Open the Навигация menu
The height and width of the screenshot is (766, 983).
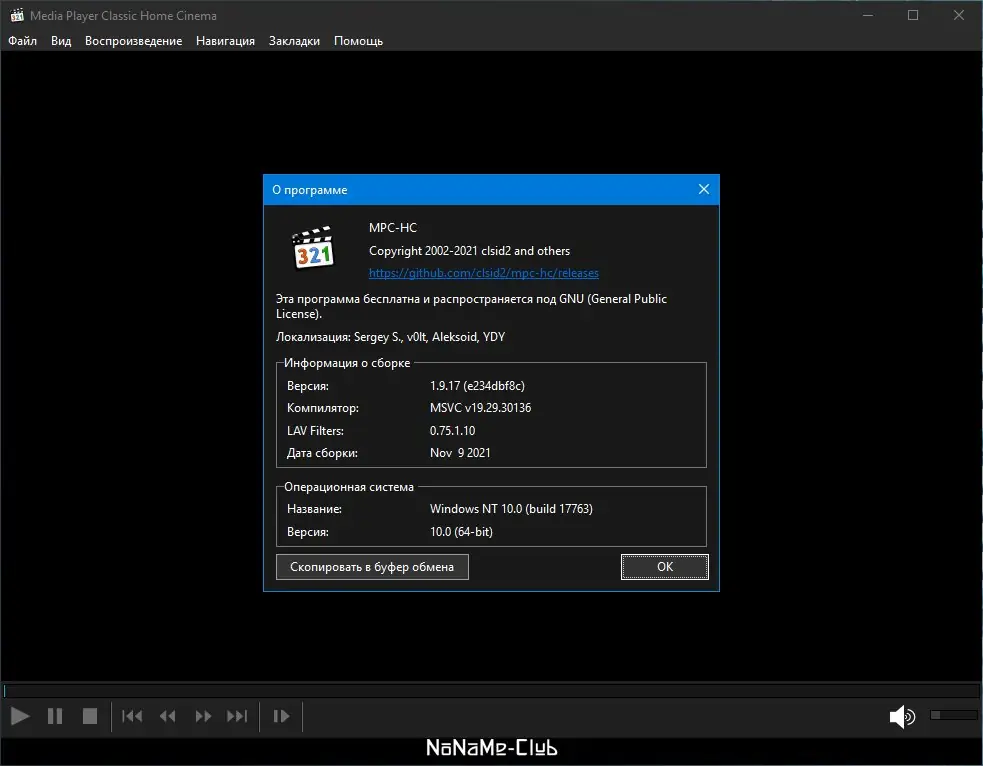click(225, 41)
